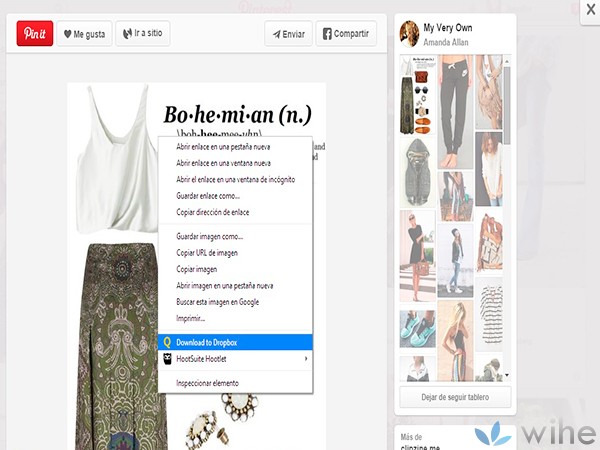Screen dimensions: 600x450
Task: Select Guardar imagen como...
Action: [235, 236]
